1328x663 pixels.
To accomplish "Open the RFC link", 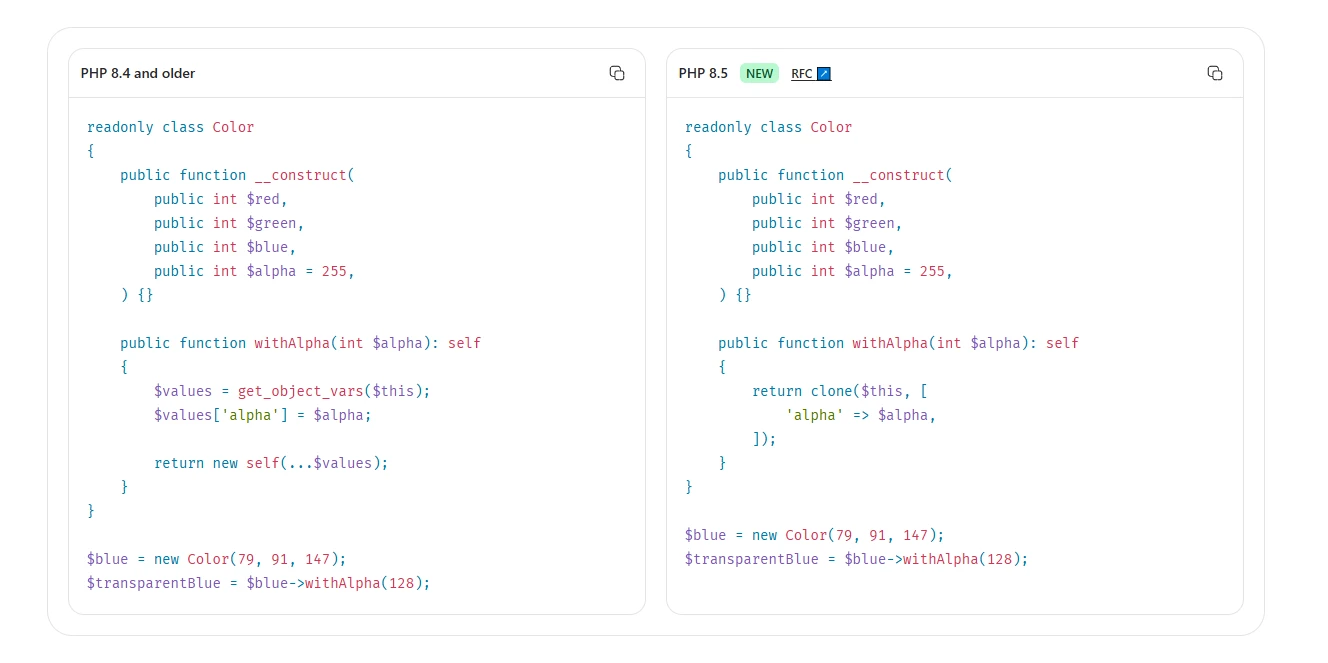I will [x=802, y=74].
